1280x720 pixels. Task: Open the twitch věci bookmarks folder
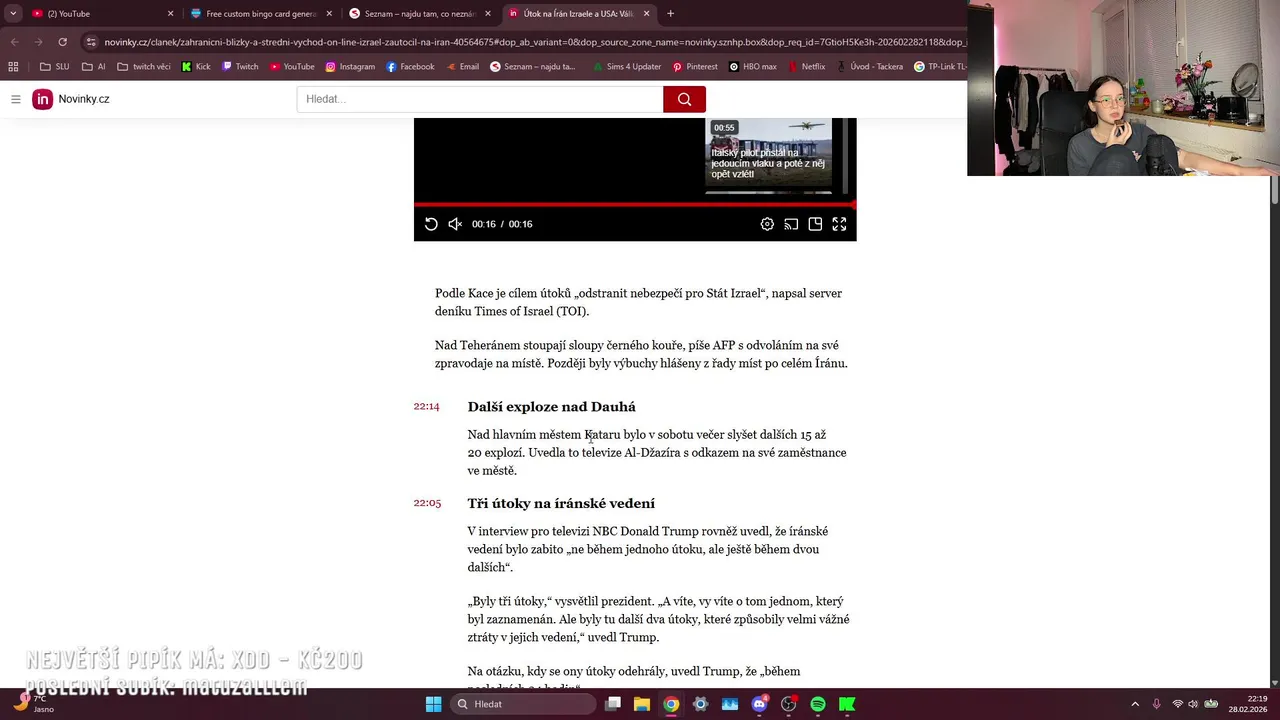coord(144,67)
